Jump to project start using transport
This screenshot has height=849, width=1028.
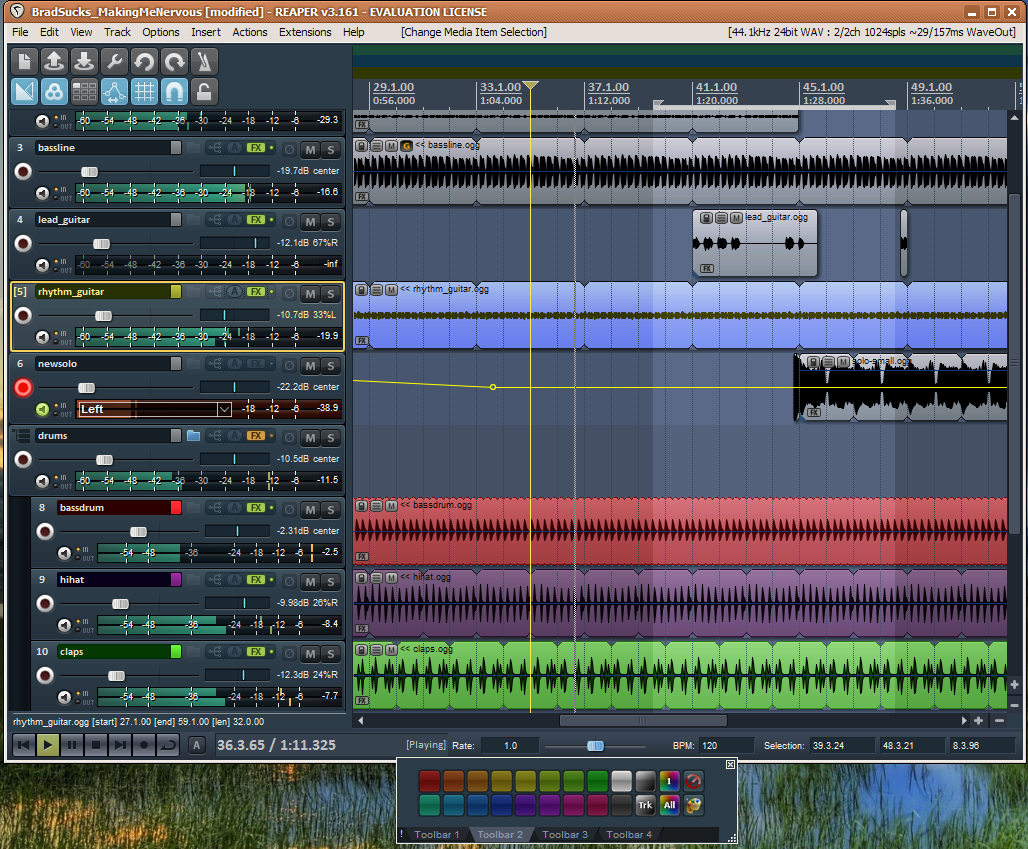pos(23,745)
